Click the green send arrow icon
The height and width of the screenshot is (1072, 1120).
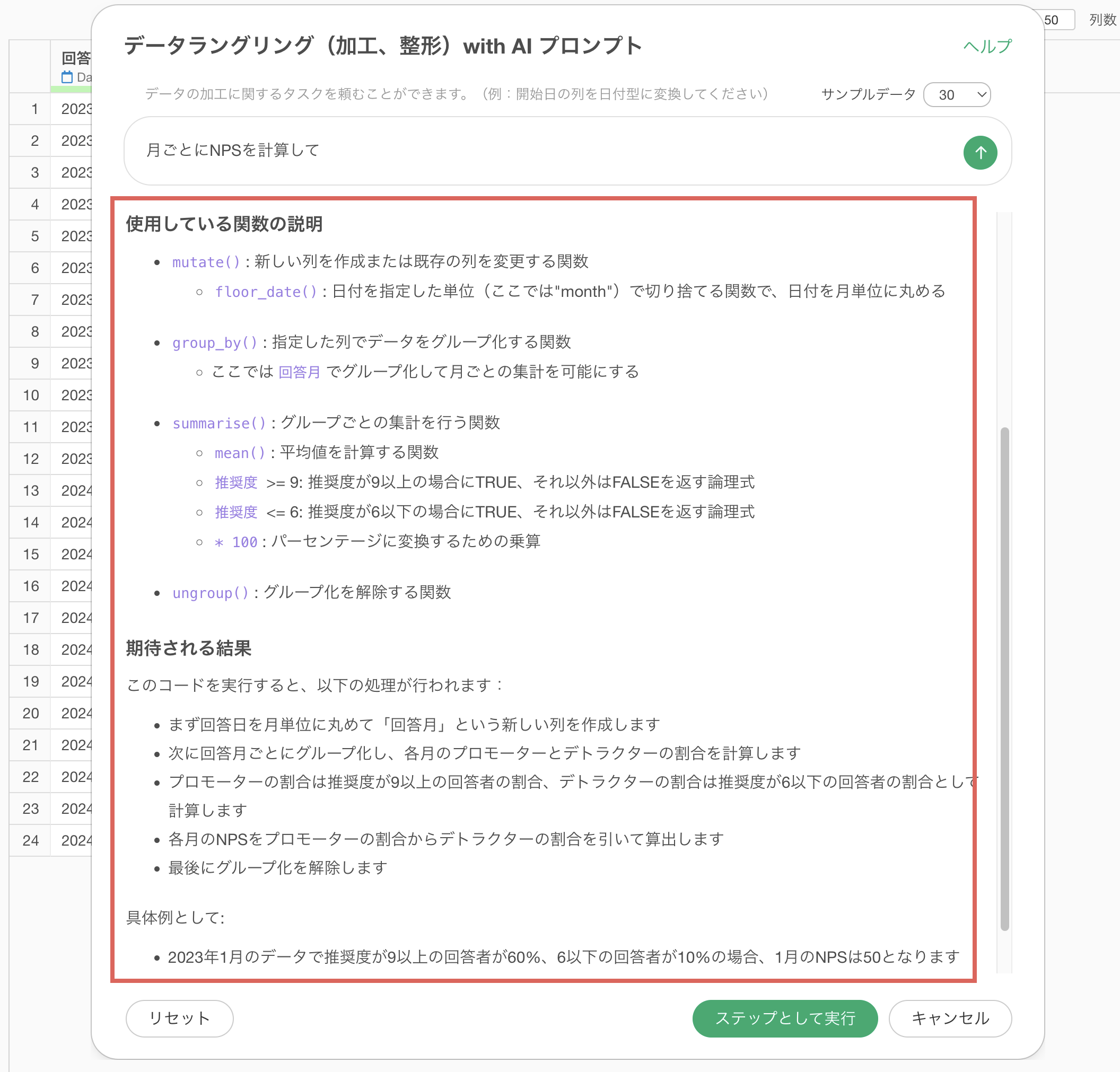(979, 153)
